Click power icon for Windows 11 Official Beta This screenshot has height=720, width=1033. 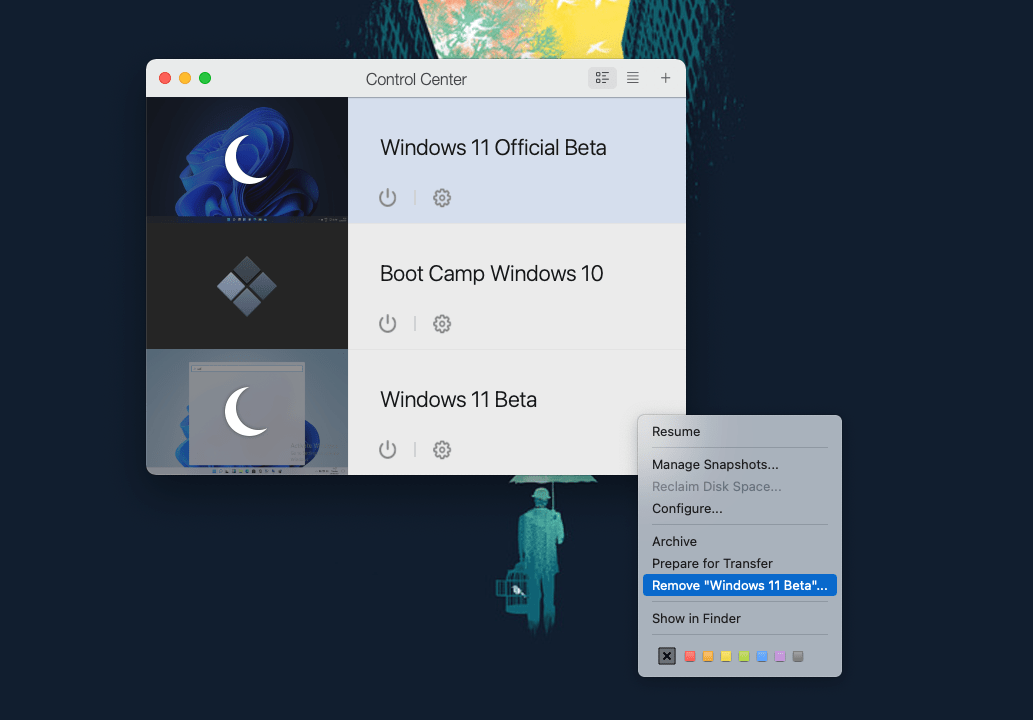tap(387, 198)
